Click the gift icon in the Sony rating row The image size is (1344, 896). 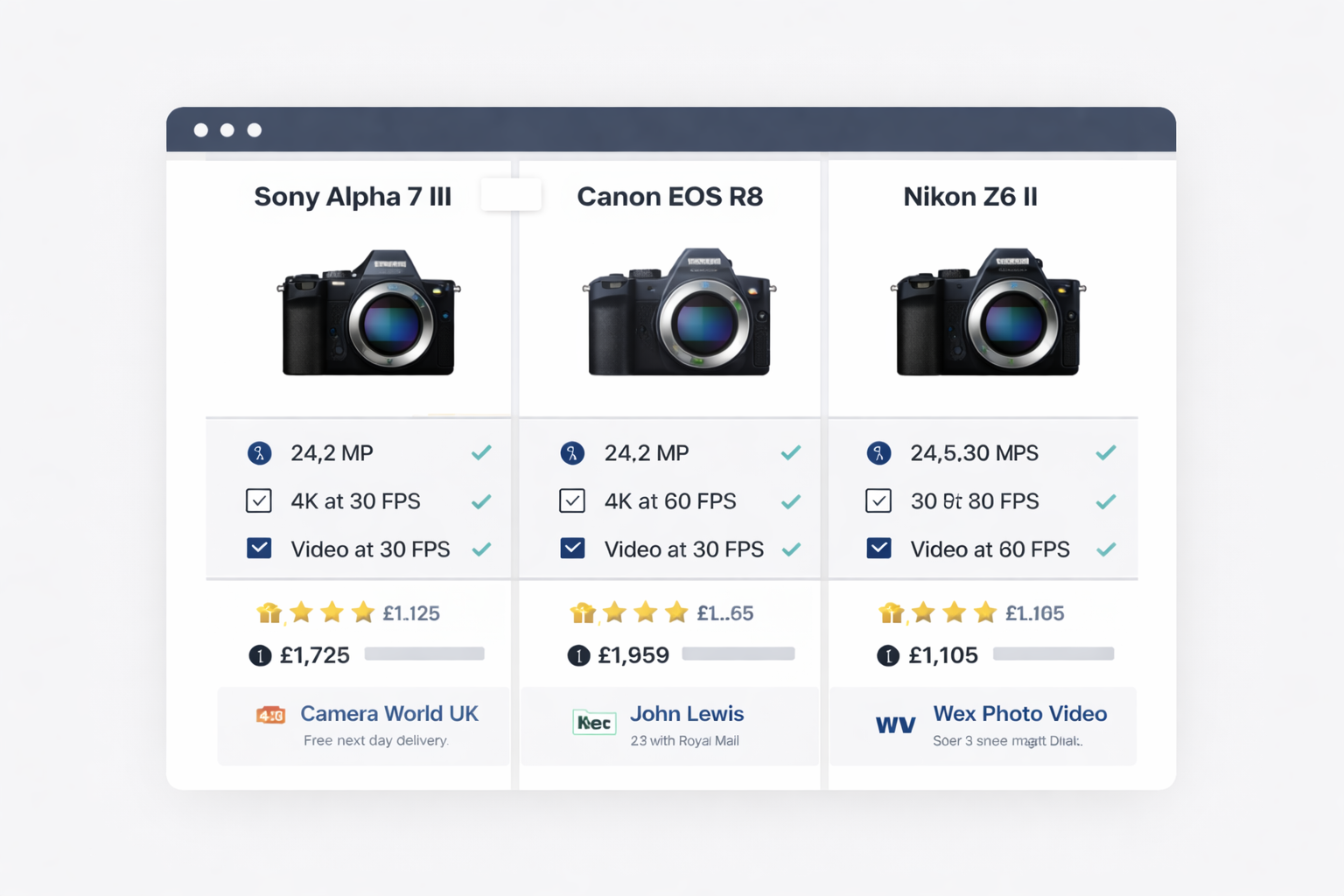click(269, 612)
